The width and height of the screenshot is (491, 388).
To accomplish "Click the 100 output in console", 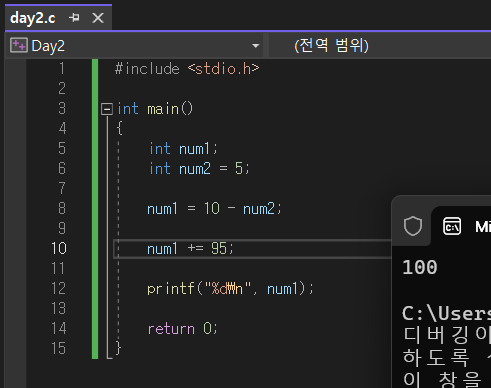I will click(420, 267).
